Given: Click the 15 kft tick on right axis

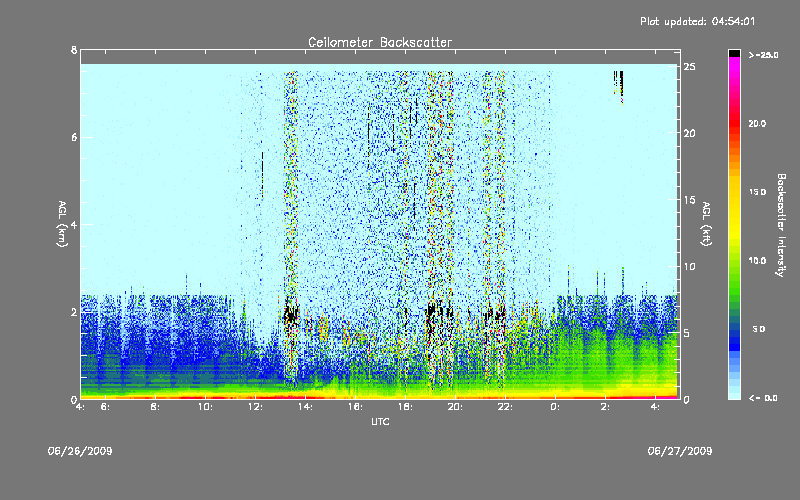Looking at the screenshot, I should [689, 200].
